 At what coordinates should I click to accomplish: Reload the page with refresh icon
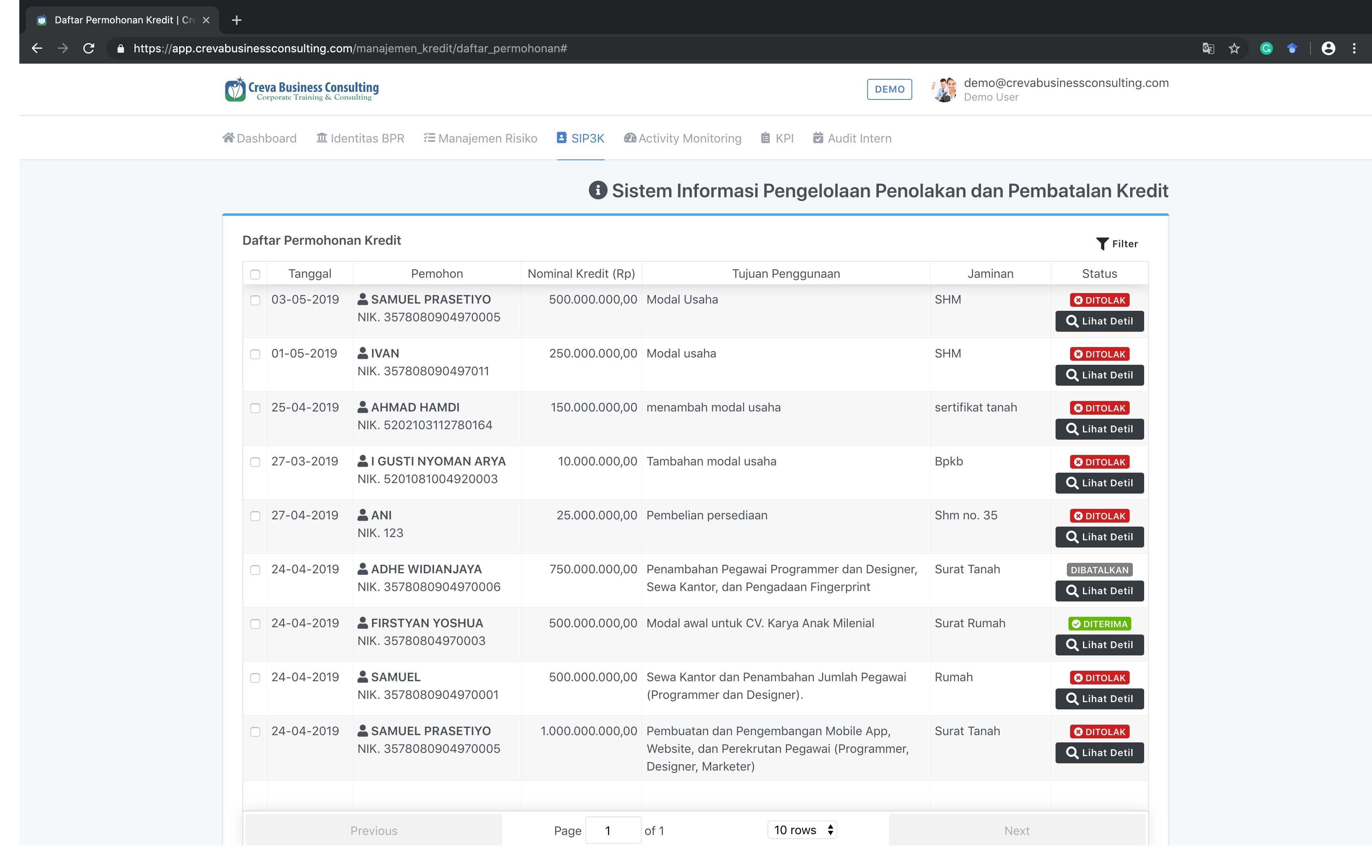(89, 48)
